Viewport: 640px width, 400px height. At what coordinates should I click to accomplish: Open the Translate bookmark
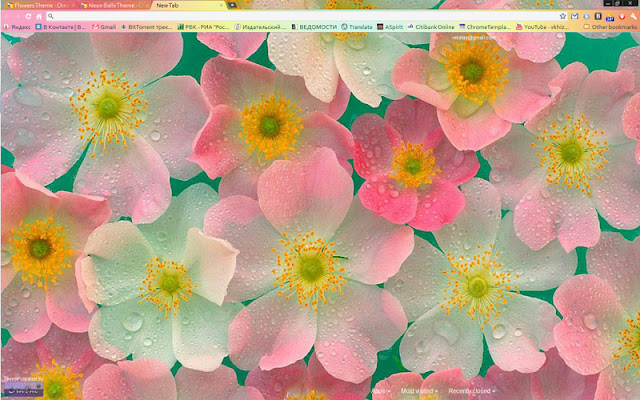[357, 27]
